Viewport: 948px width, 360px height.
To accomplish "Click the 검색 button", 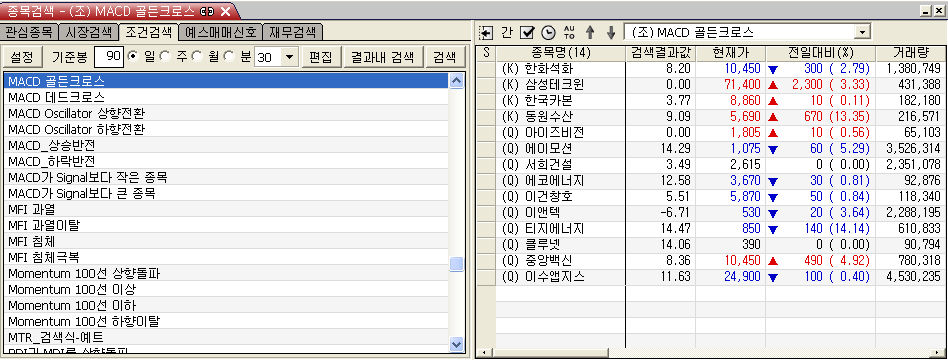I will click(x=445, y=57).
